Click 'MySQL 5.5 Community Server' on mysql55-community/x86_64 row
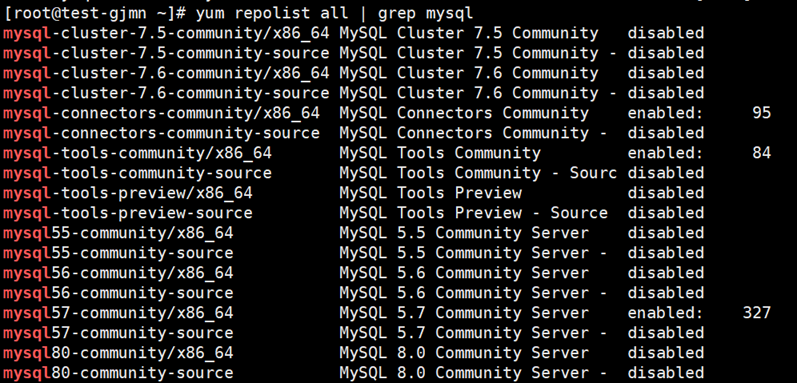Screen dimensions: 797x383 pos(464,233)
